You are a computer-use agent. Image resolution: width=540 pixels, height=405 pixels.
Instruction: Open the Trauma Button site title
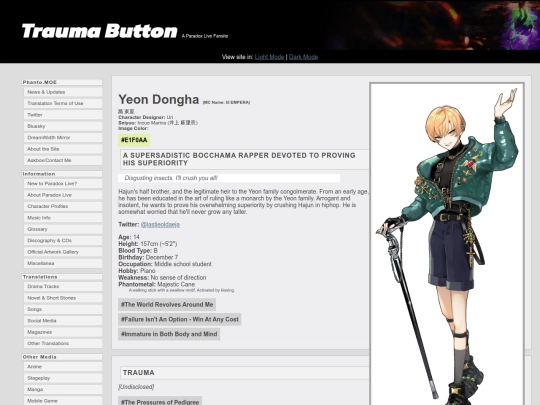[99, 31]
